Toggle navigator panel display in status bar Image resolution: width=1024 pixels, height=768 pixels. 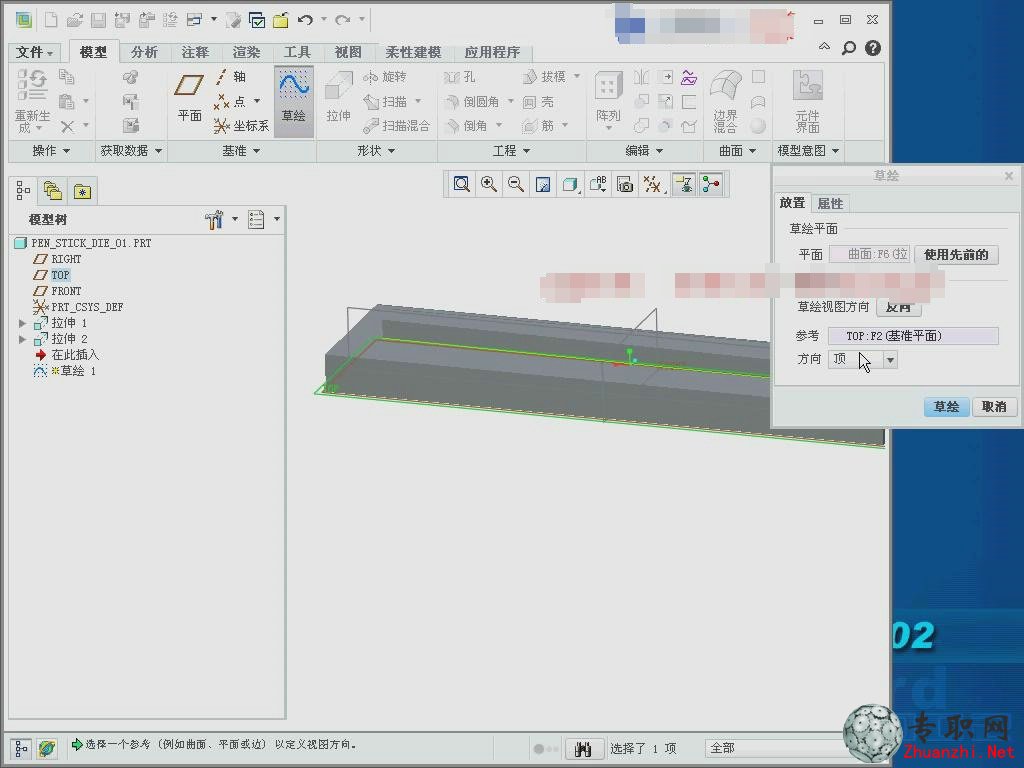pyautogui.click(x=21, y=748)
